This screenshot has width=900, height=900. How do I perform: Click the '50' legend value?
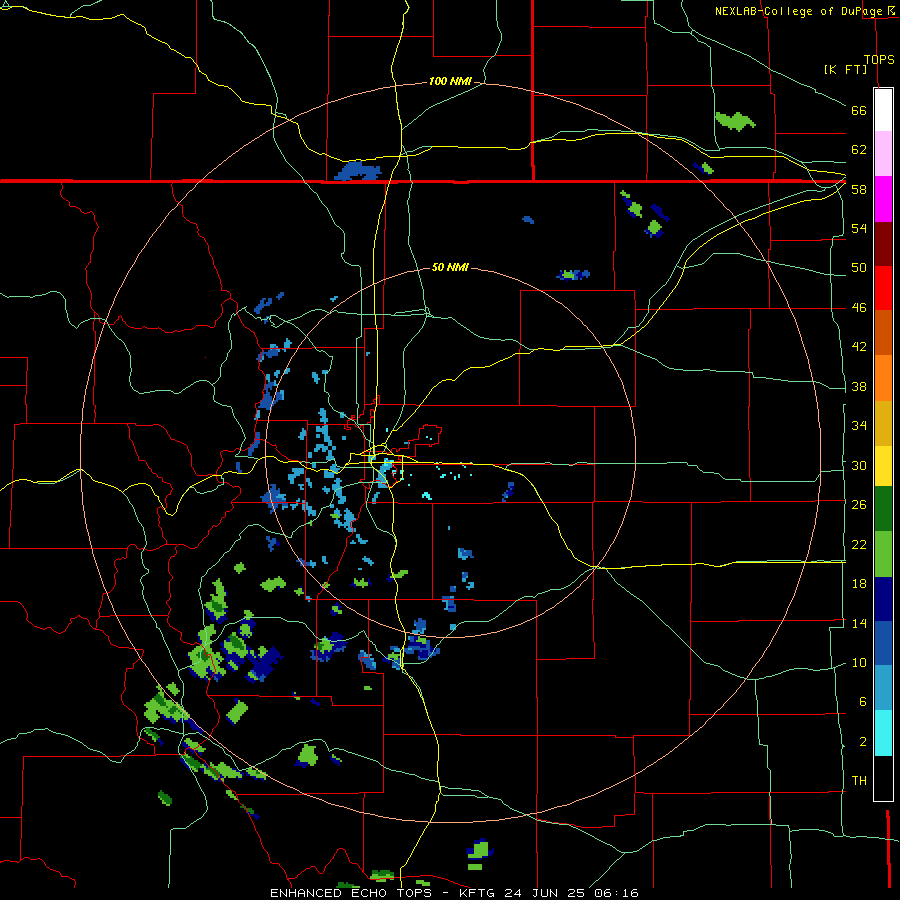pos(859,268)
